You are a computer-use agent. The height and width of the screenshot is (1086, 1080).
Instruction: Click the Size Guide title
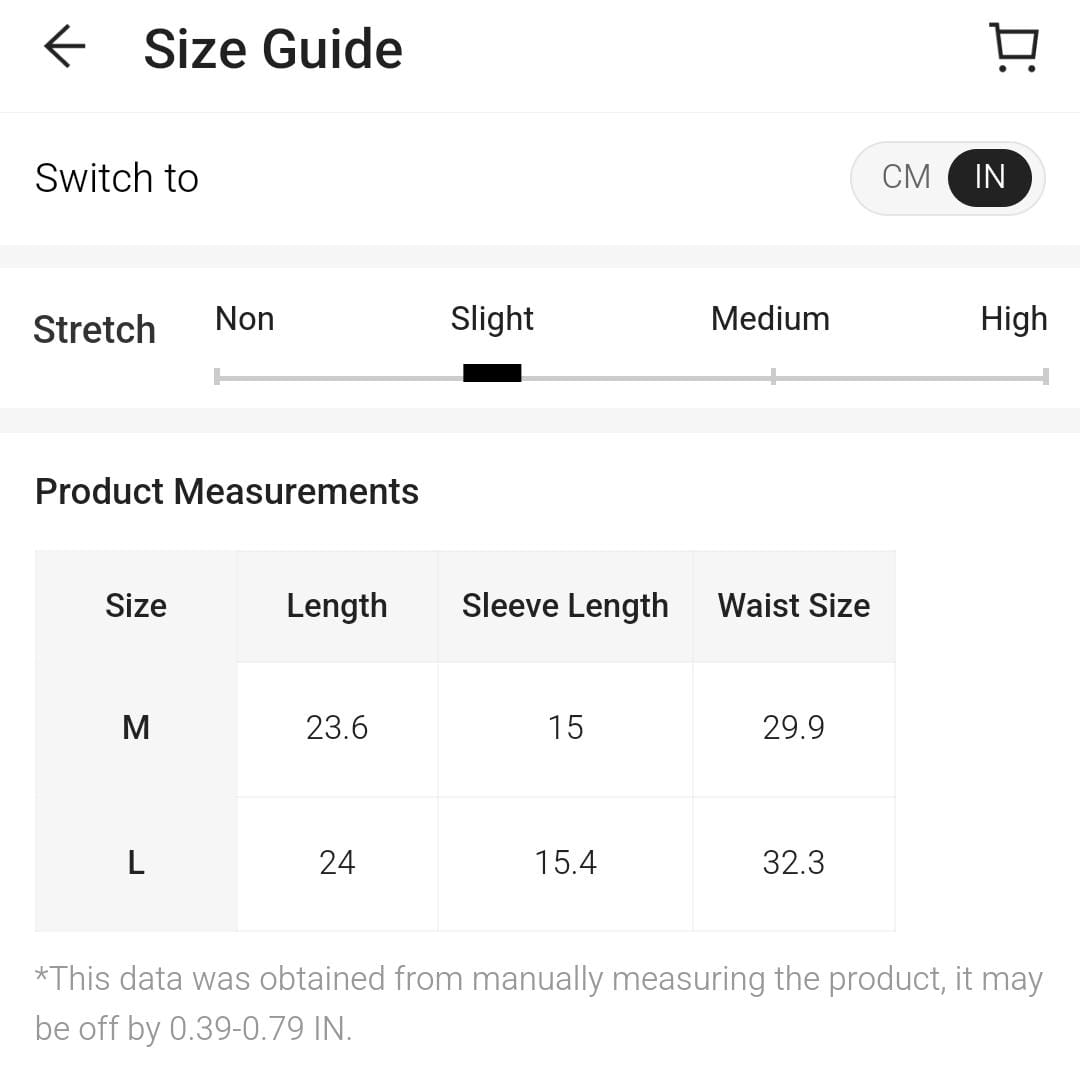(x=273, y=49)
